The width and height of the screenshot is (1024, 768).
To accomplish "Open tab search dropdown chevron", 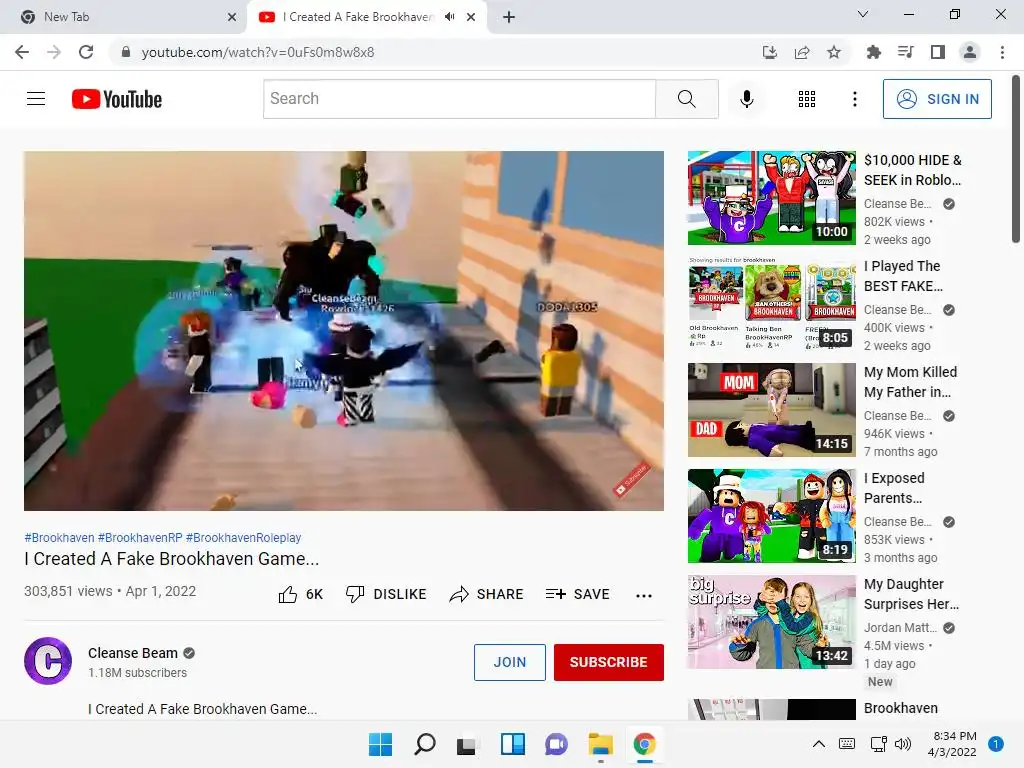I will click(863, 14).
